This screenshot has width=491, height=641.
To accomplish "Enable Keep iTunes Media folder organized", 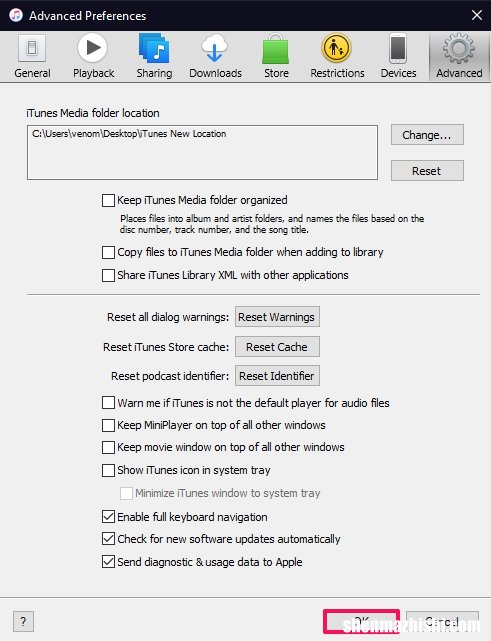I will tap(108, 200).
